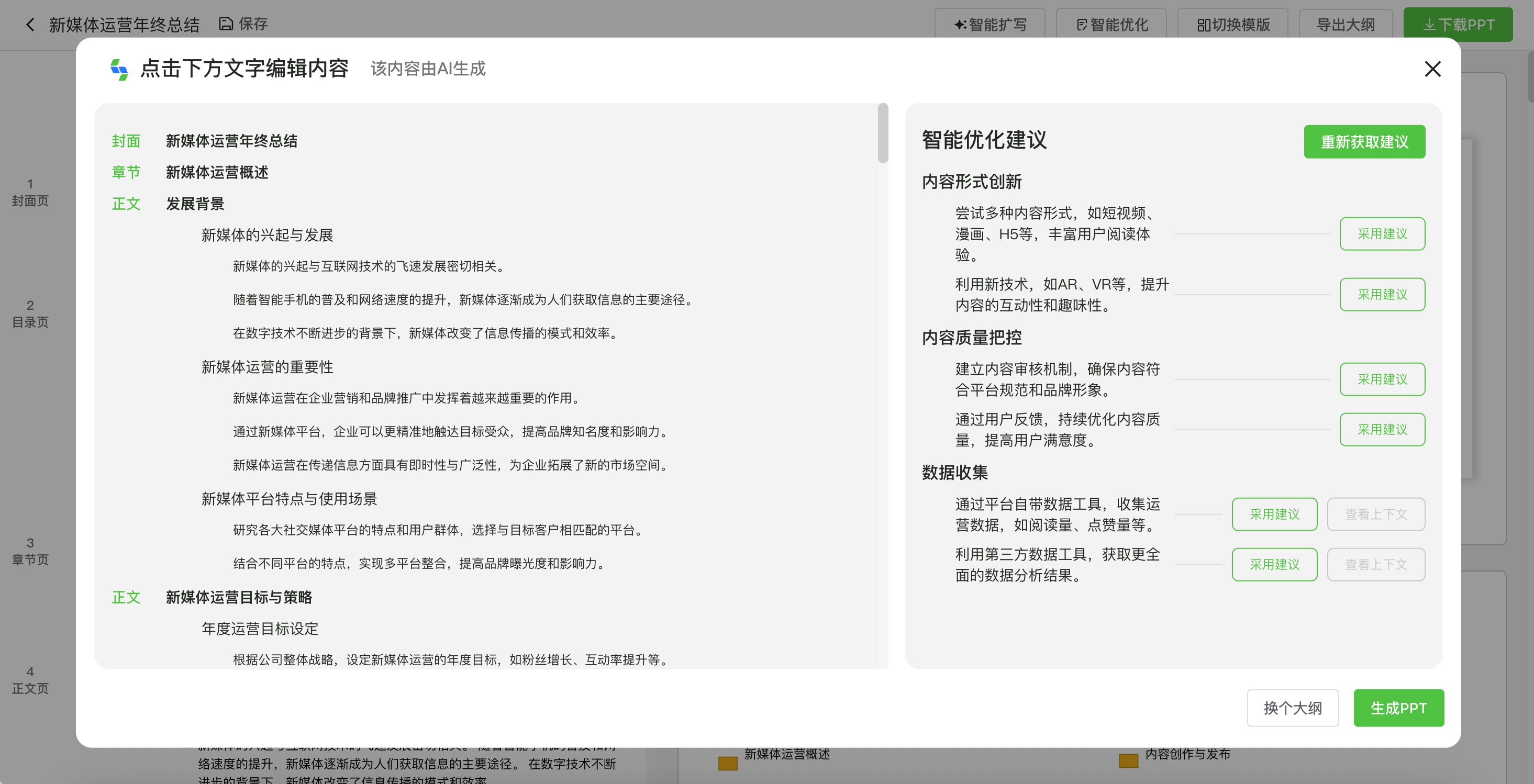Click 生成PPT to generate the presentation

pos(1398,709)
